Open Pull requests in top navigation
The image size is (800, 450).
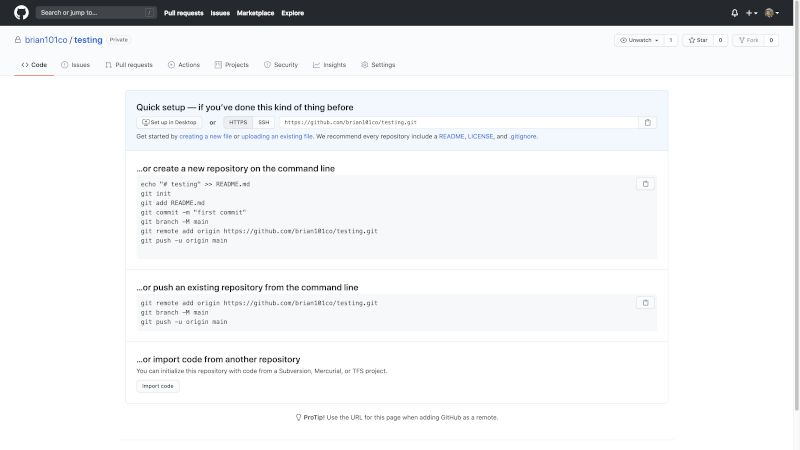[184, 13]
